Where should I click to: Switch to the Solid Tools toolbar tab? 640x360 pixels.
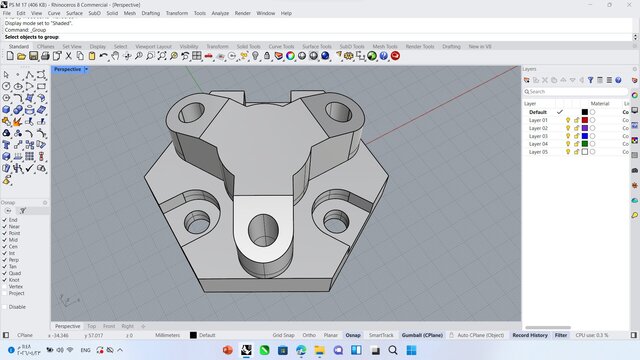coord(248,47)
